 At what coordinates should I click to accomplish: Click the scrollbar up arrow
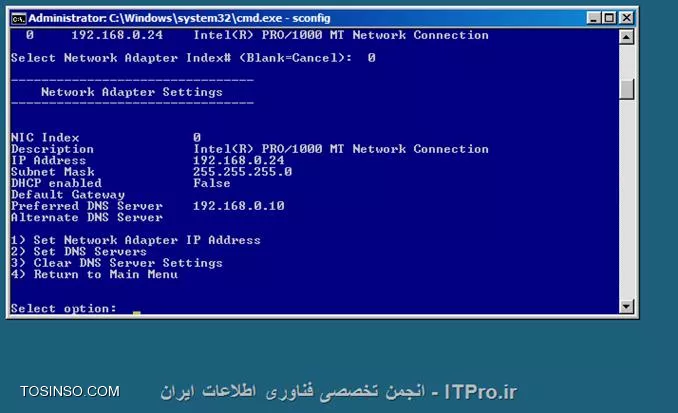pyautogui.click(x=626, y=37)
